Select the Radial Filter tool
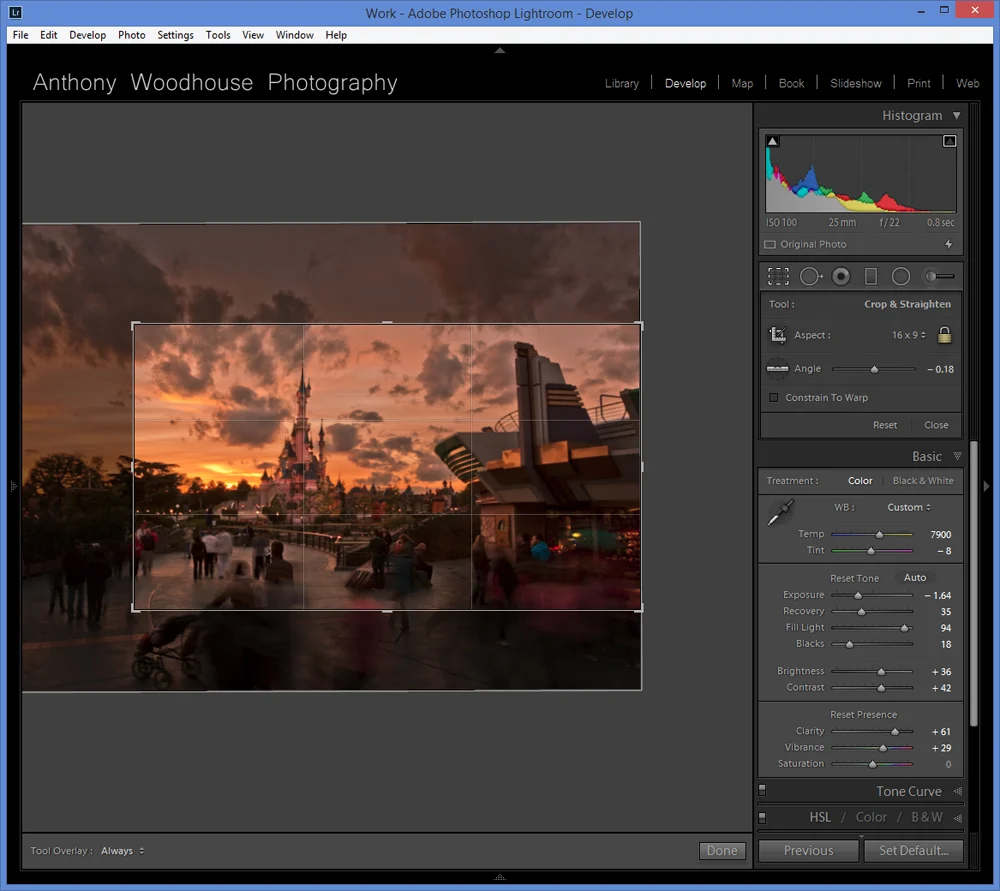1000x891 pixels. coord(901,276)
